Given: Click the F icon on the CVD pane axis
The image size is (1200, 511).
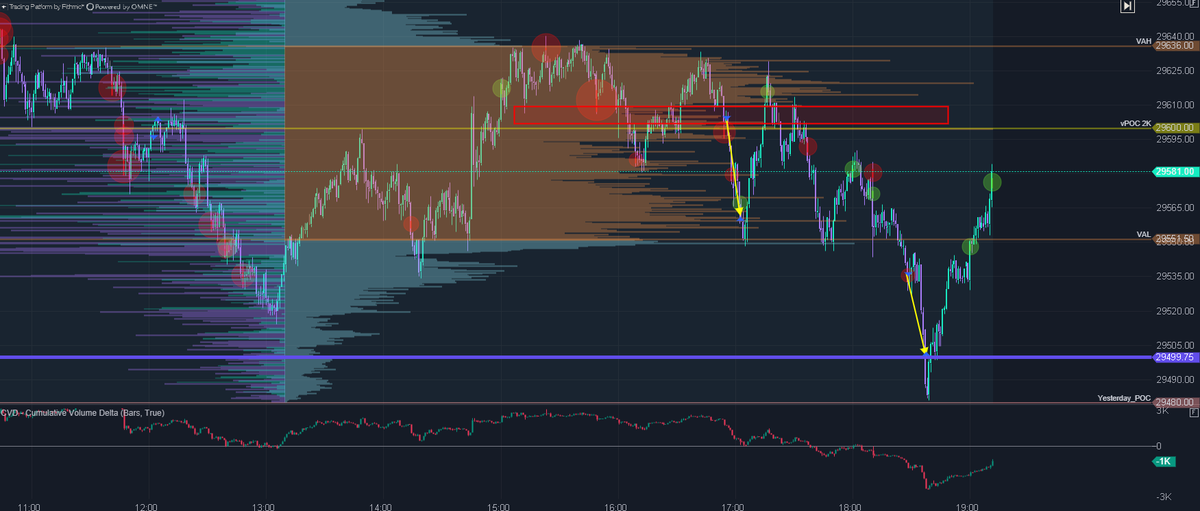Looking at the screenshot, I should [x=1194, y=412].
